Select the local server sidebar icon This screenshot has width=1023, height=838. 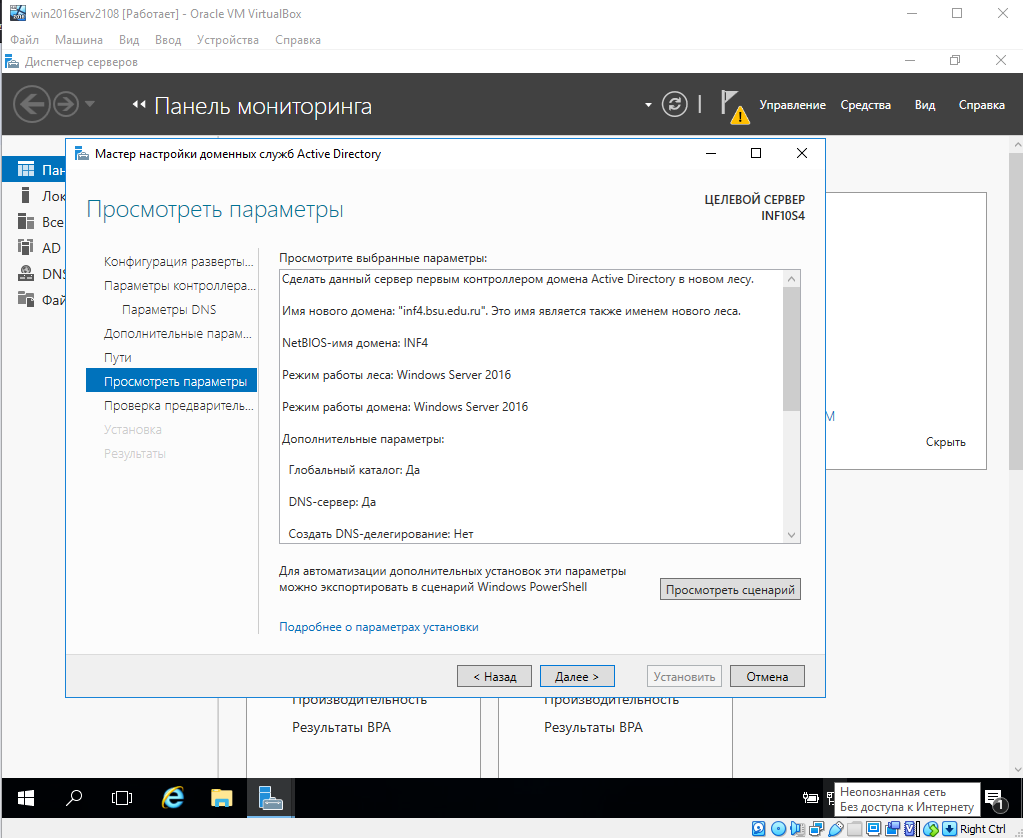coord(25,196)
